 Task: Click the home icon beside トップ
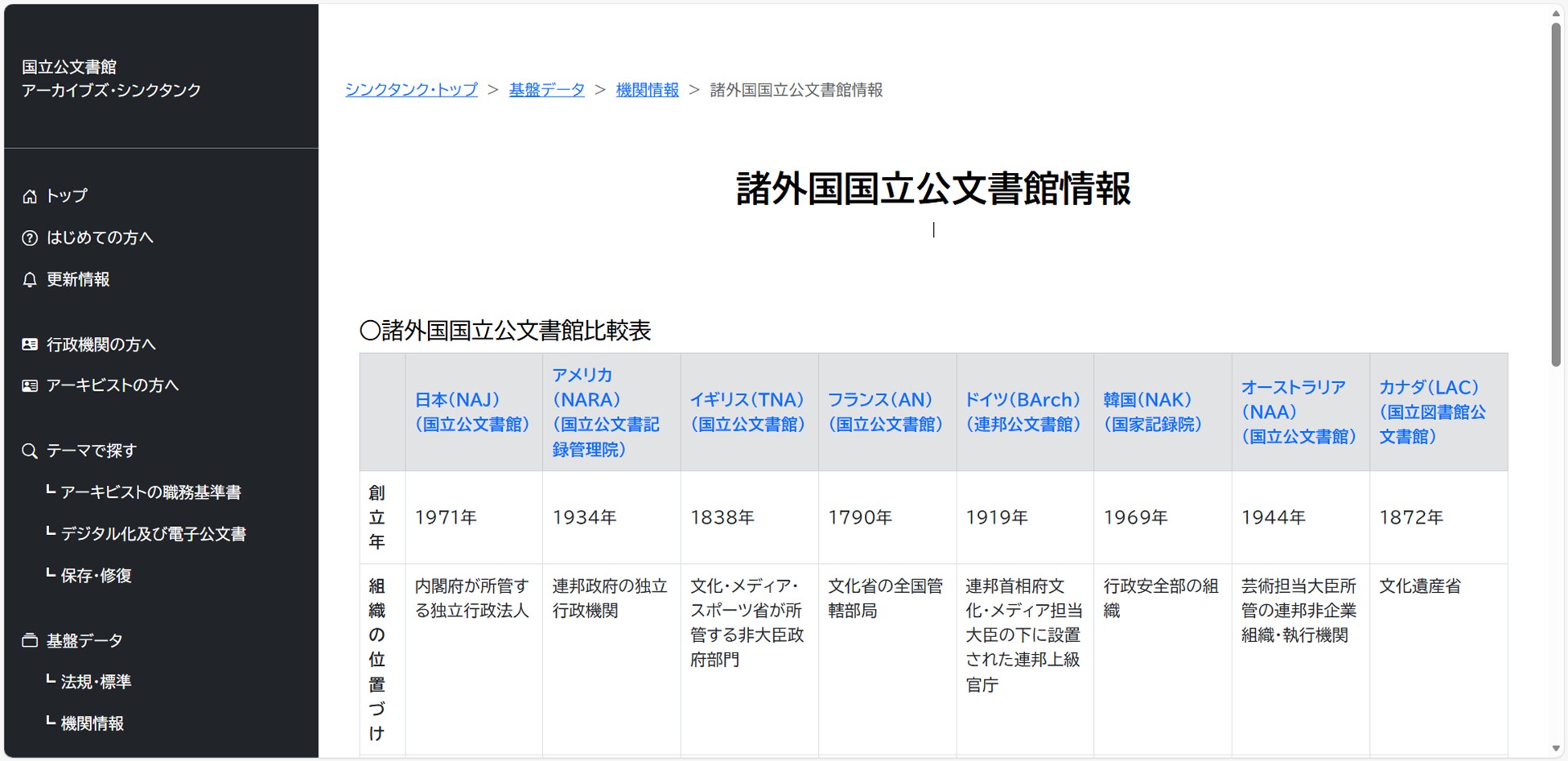pyautogui.click(x=30, y=196)
